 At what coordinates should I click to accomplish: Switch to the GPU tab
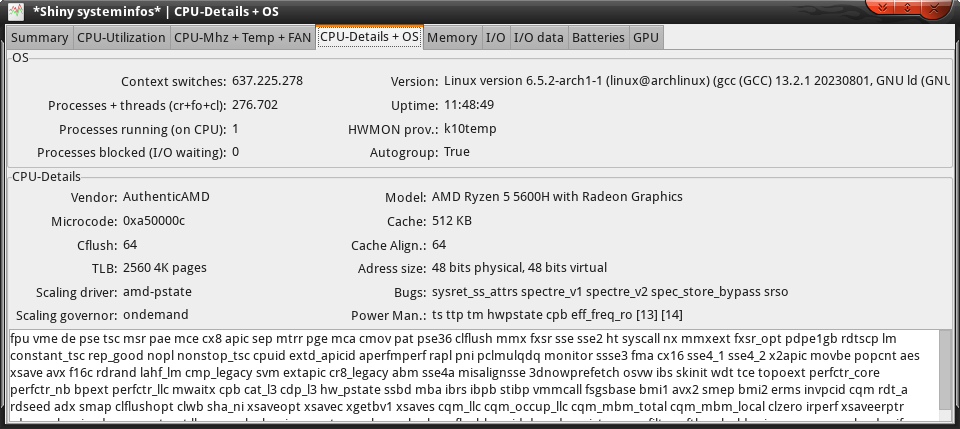(x=646, y=37)
